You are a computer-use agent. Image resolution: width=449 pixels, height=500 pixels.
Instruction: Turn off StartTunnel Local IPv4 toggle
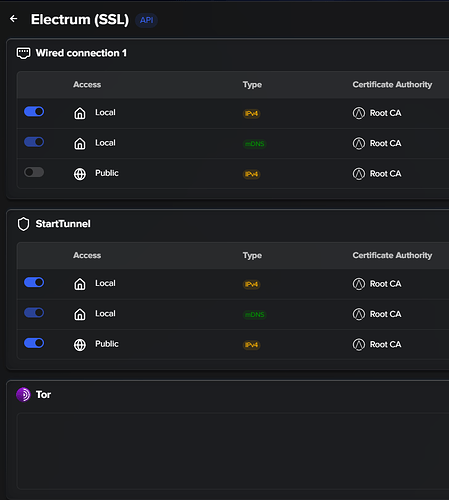[x=34, y=282]
